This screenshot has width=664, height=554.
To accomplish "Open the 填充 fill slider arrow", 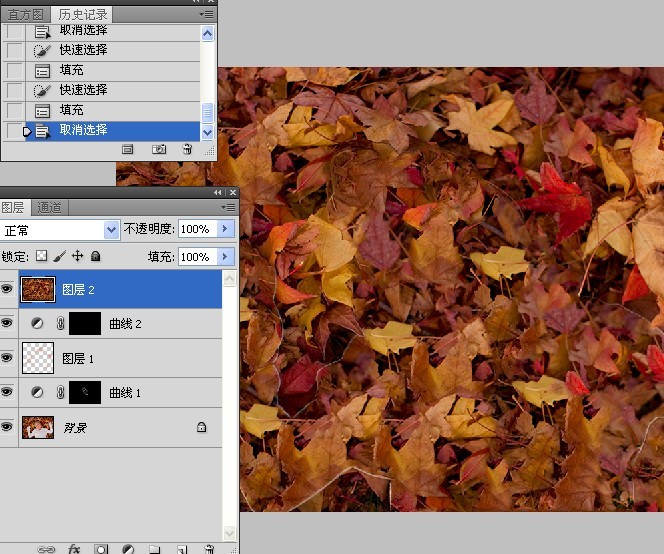I will (x=225, y=257).
